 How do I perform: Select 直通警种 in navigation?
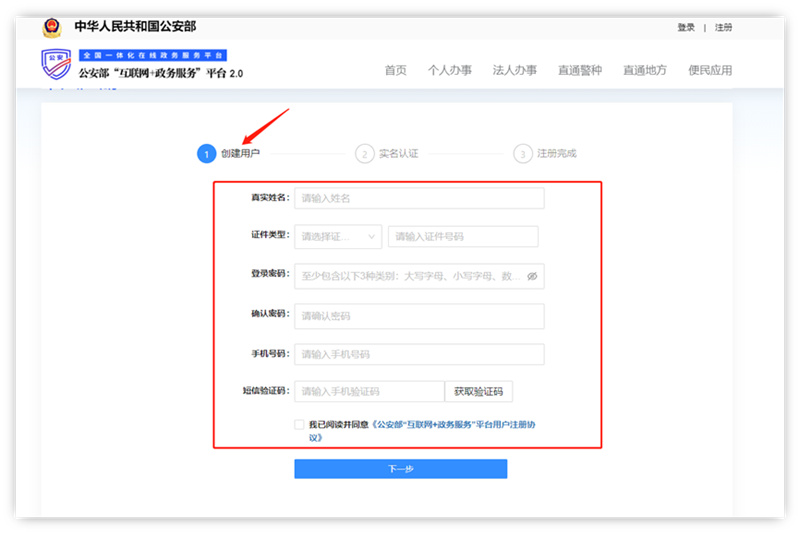click(579, 70)
